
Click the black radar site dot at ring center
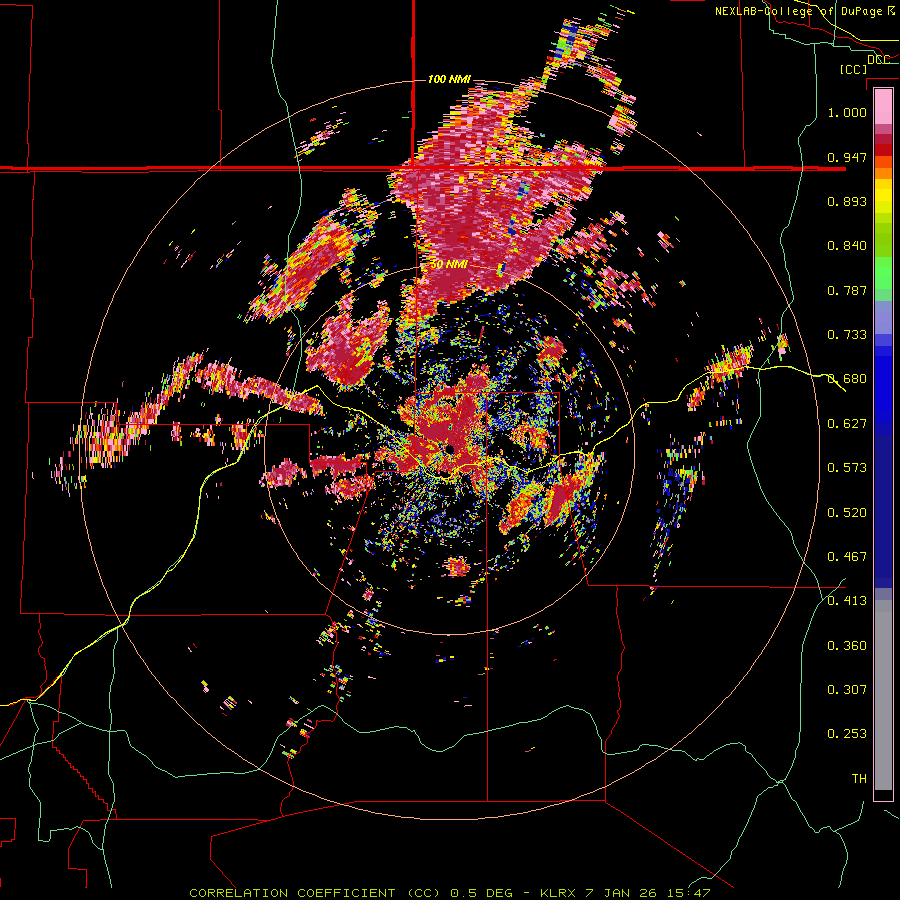(450, 448)
